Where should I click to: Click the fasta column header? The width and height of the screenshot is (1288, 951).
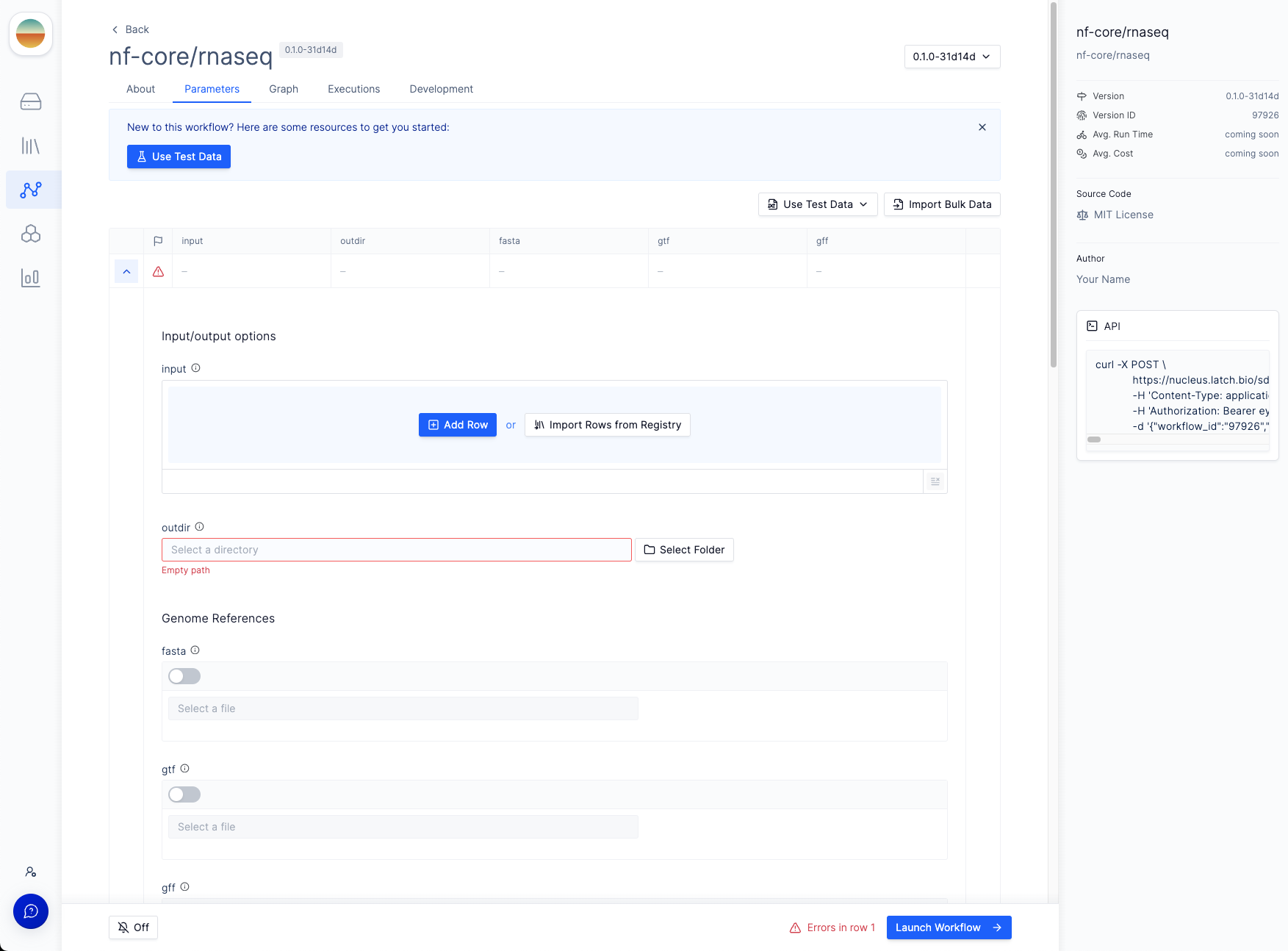[569, 241]
